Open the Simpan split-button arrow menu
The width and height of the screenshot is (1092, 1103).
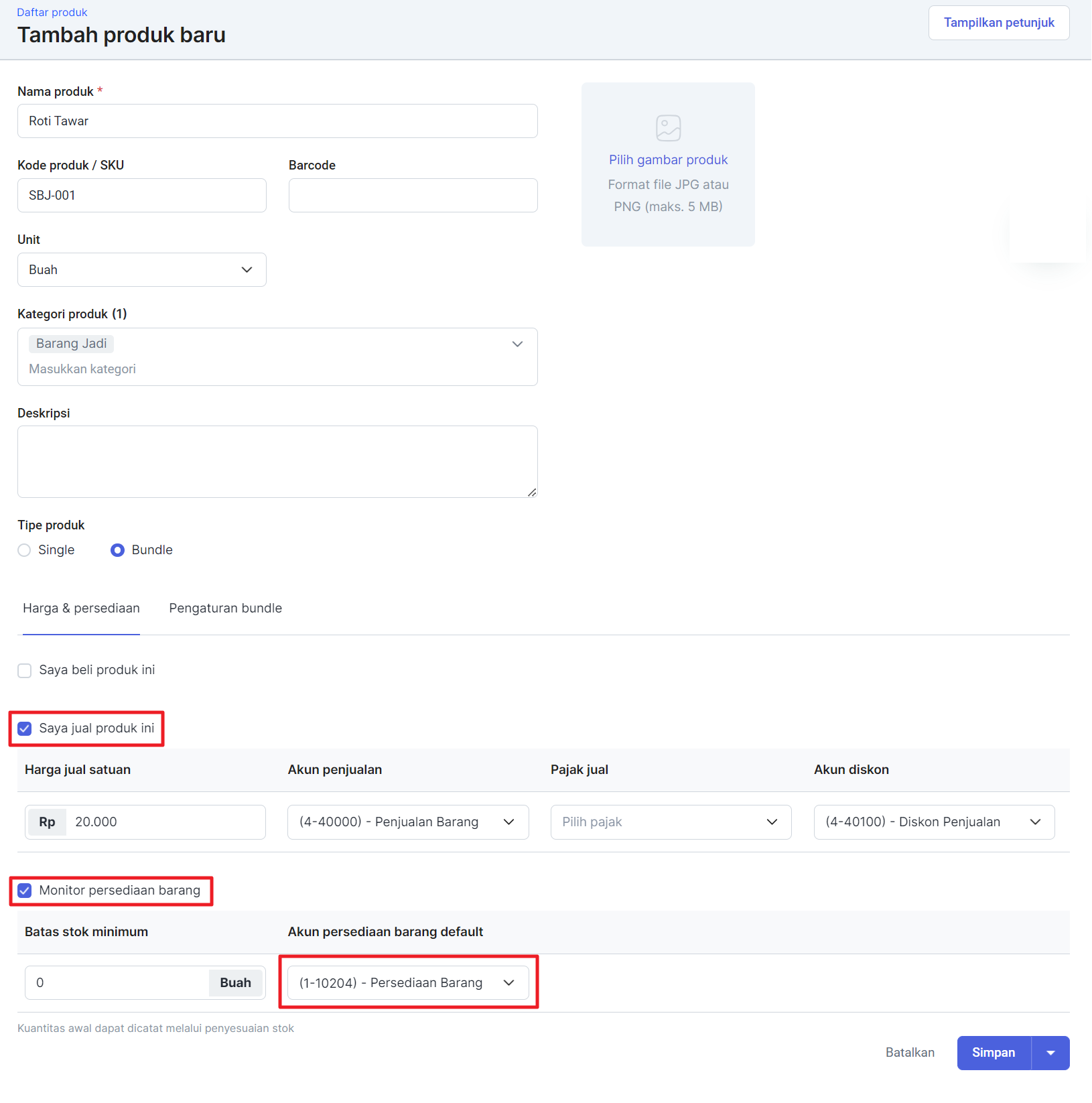(x=1050, y=1053)
